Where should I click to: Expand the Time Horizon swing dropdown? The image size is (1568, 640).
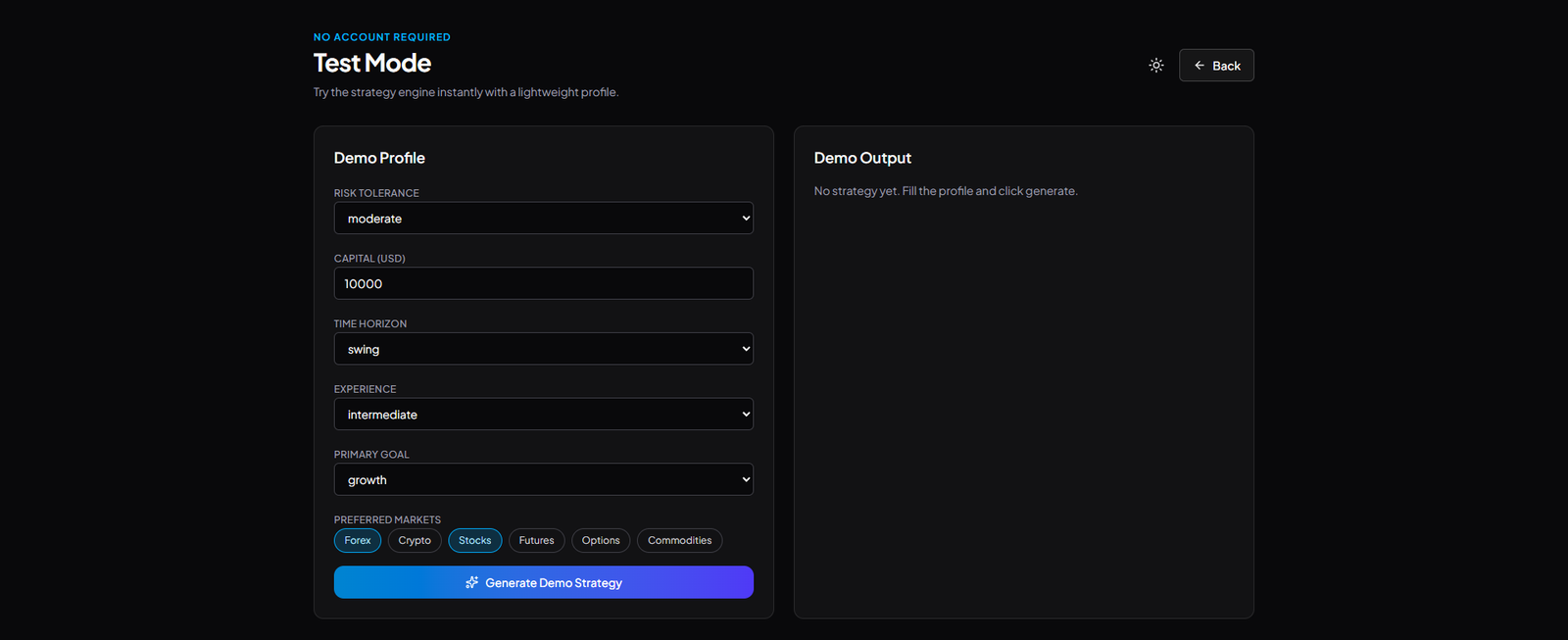[x=543, y=349]
